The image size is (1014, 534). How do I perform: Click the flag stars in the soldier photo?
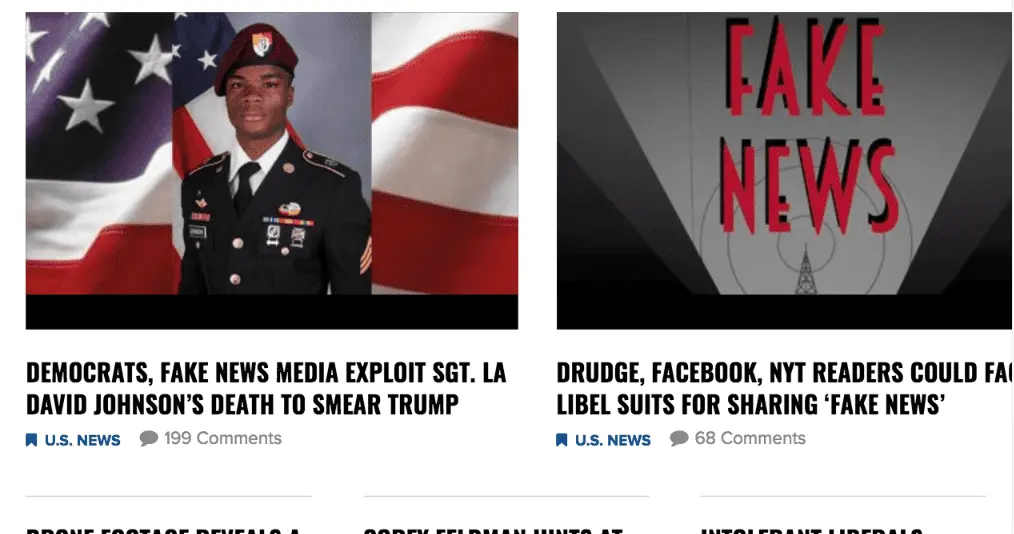click(x=97, y=71)
